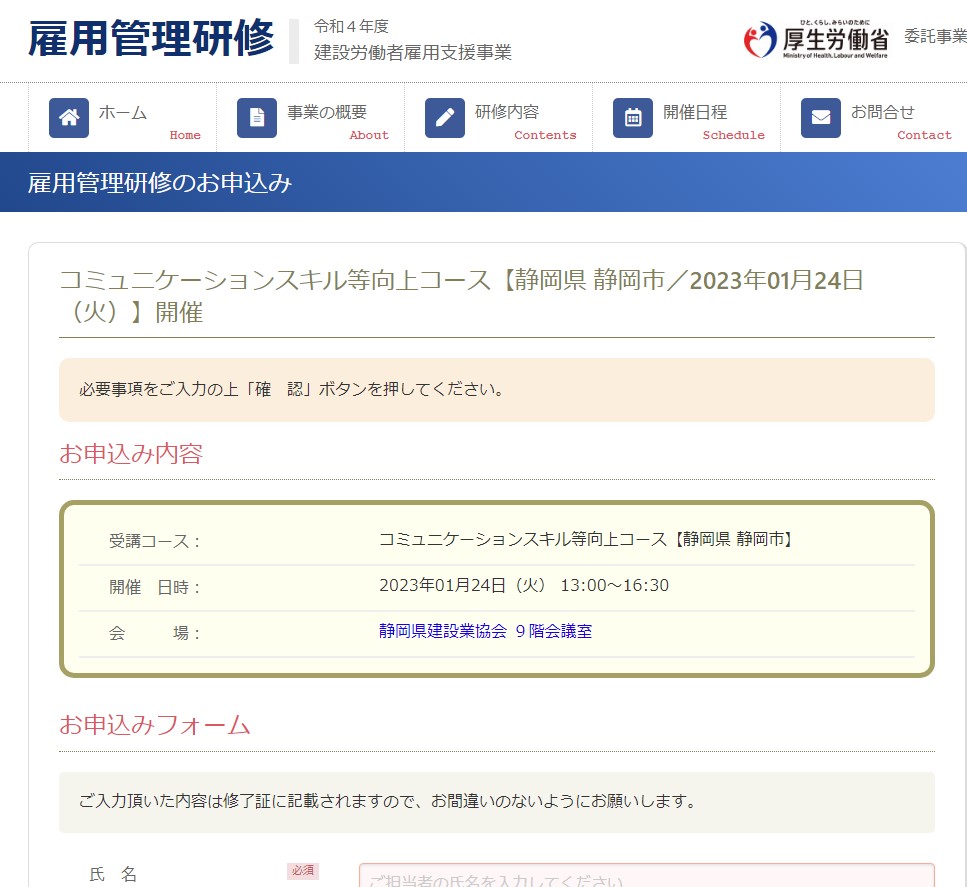Open the ホーム menu item
The width and height of the screenshot is (967, 887).
tap(123, 112)
